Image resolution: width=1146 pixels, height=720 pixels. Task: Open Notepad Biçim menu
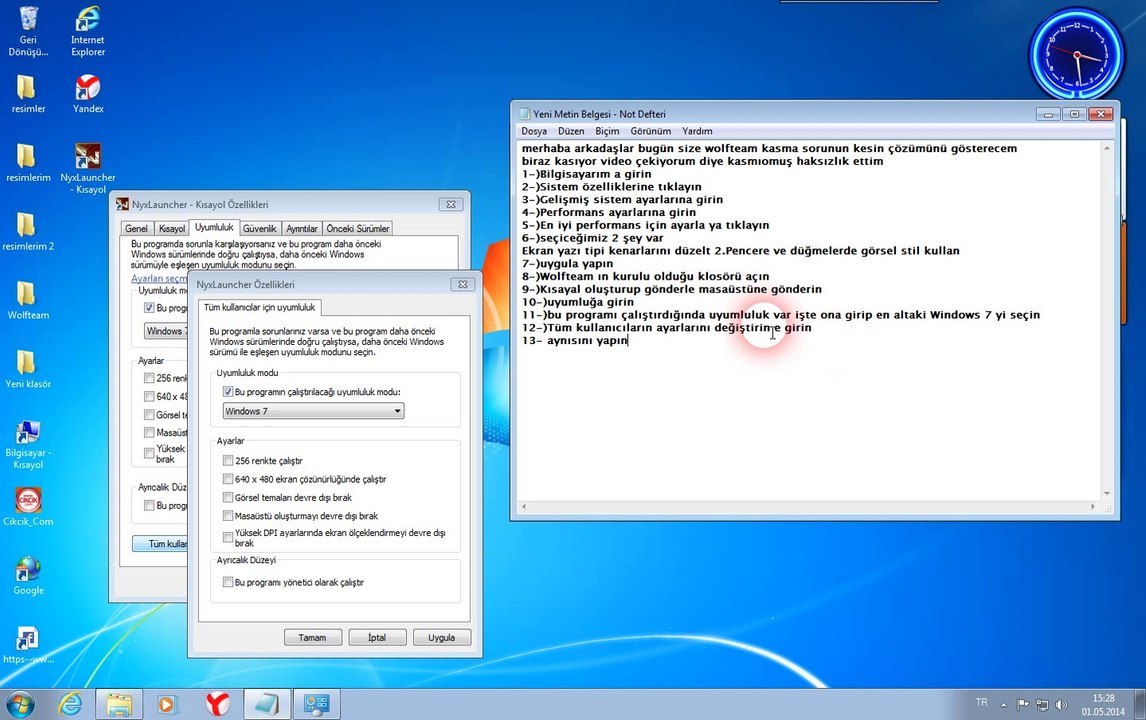607,131
